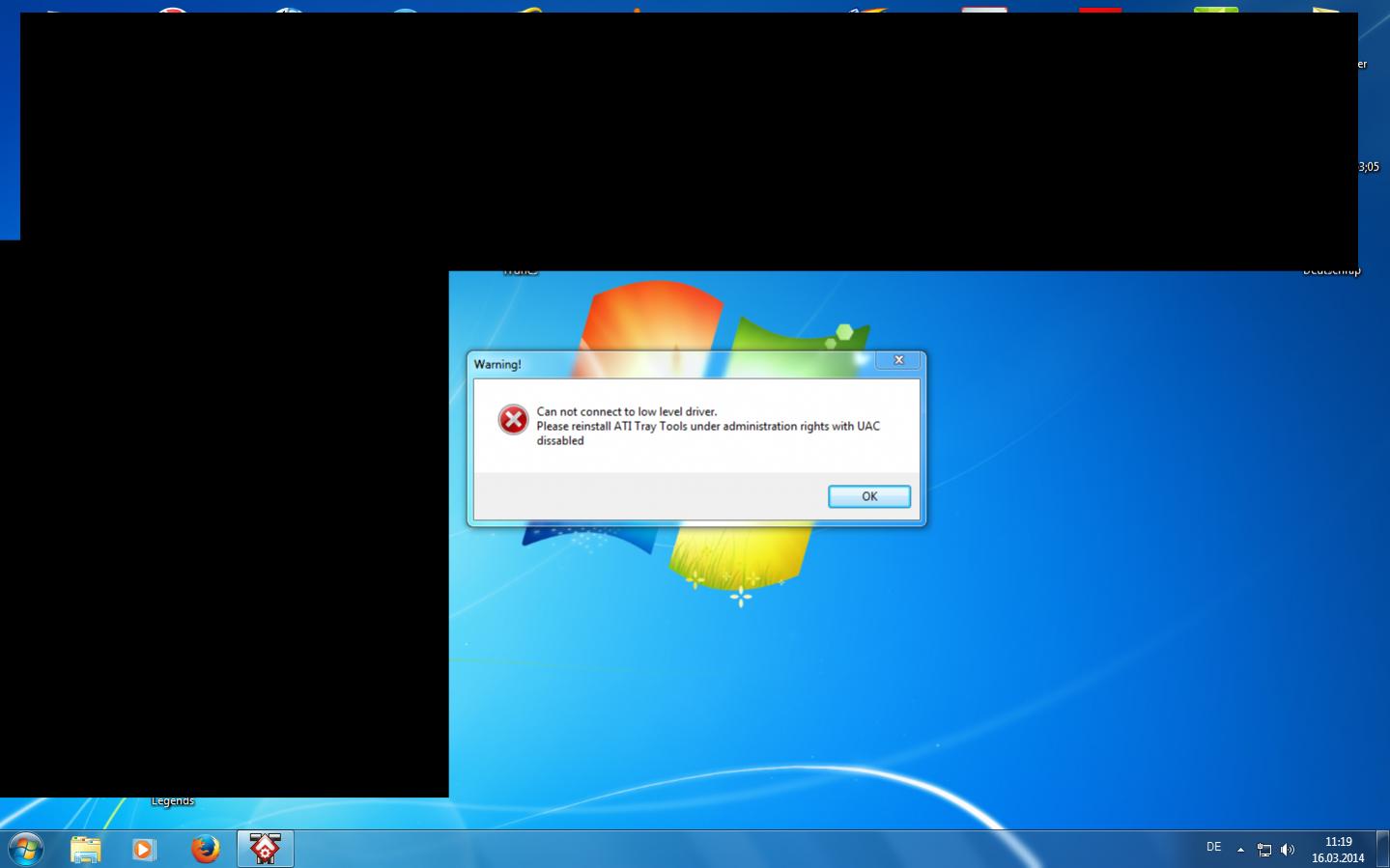Open the network tray icon
This screenshot has width=1390, height=868.
point(1264,850)
